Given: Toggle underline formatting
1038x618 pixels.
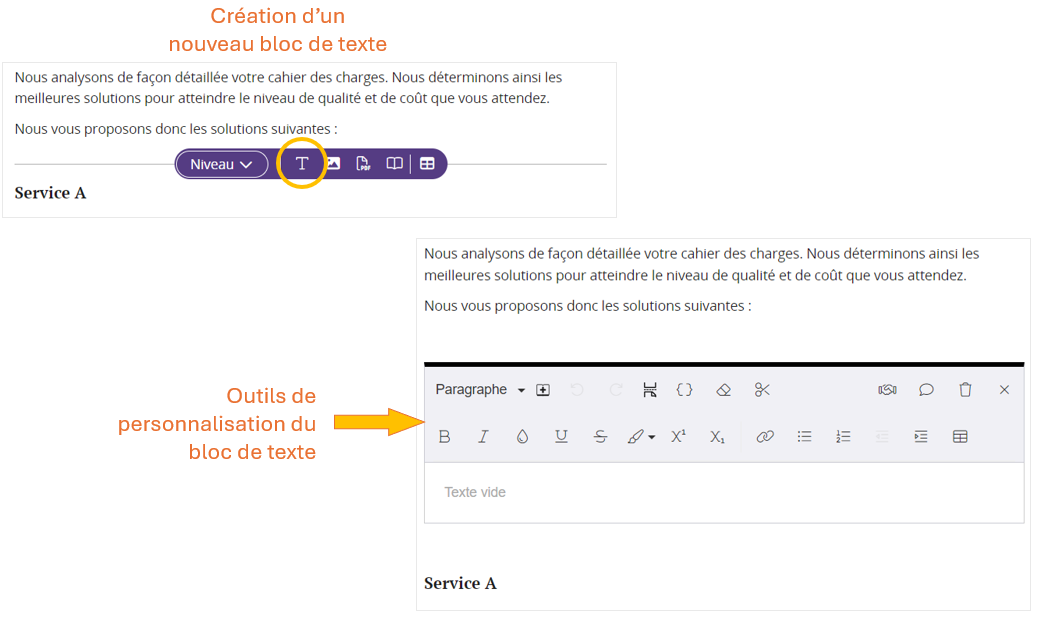Looking at the screenshot, I should pos(561,437).
